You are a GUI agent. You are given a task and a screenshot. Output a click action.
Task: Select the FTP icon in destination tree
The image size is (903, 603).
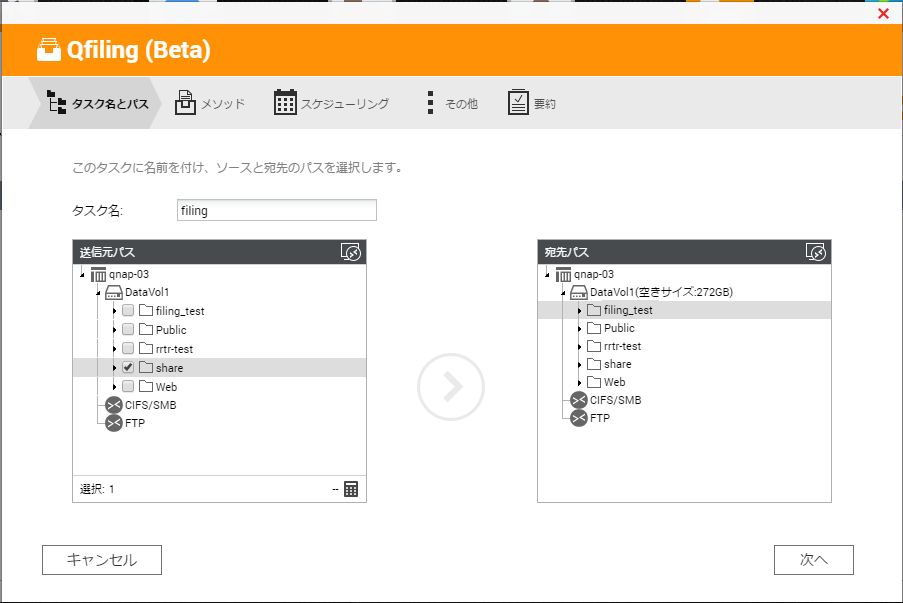(579, 418)
